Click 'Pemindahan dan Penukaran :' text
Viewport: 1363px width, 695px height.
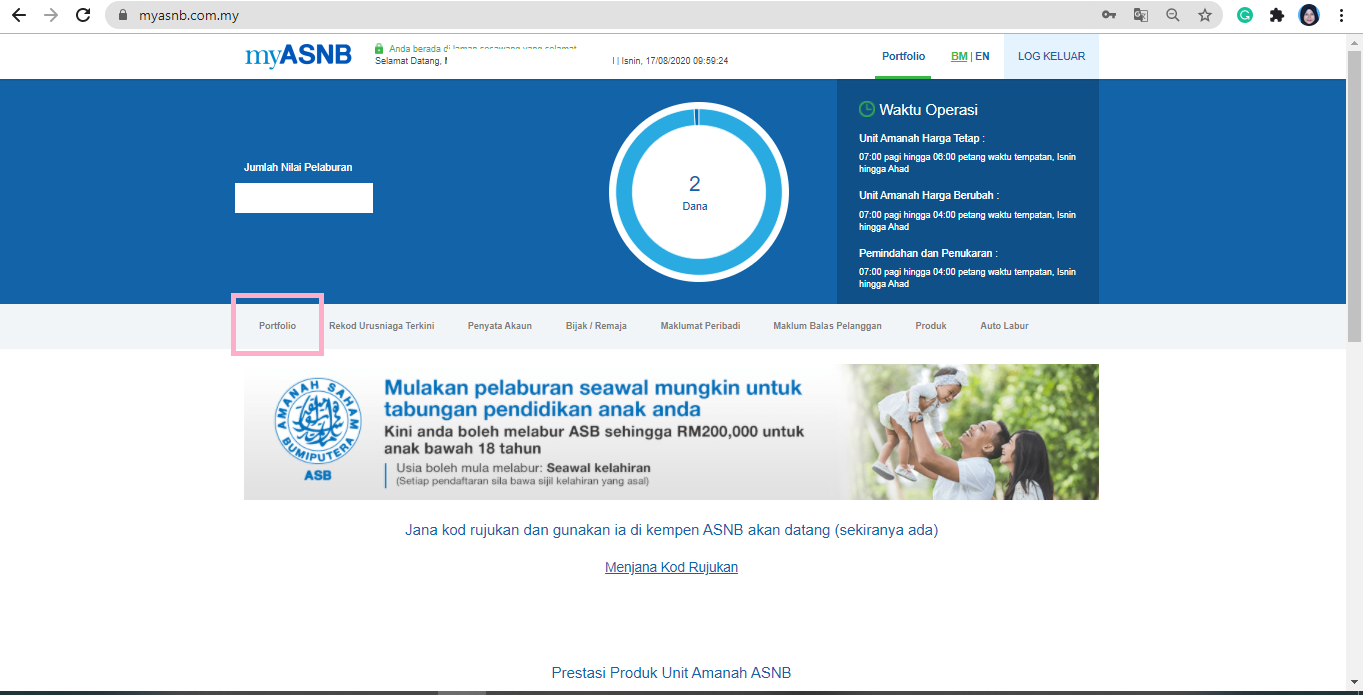click(x=928, y=253)
